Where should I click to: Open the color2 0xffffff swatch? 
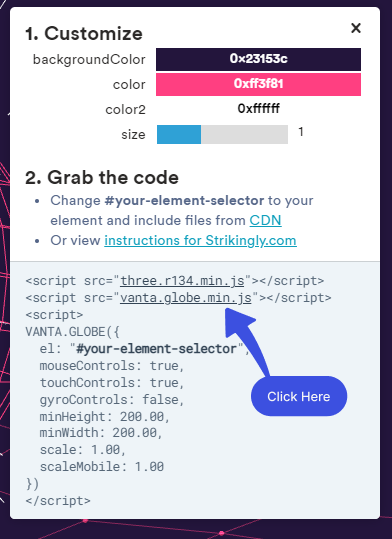point(258,109)
